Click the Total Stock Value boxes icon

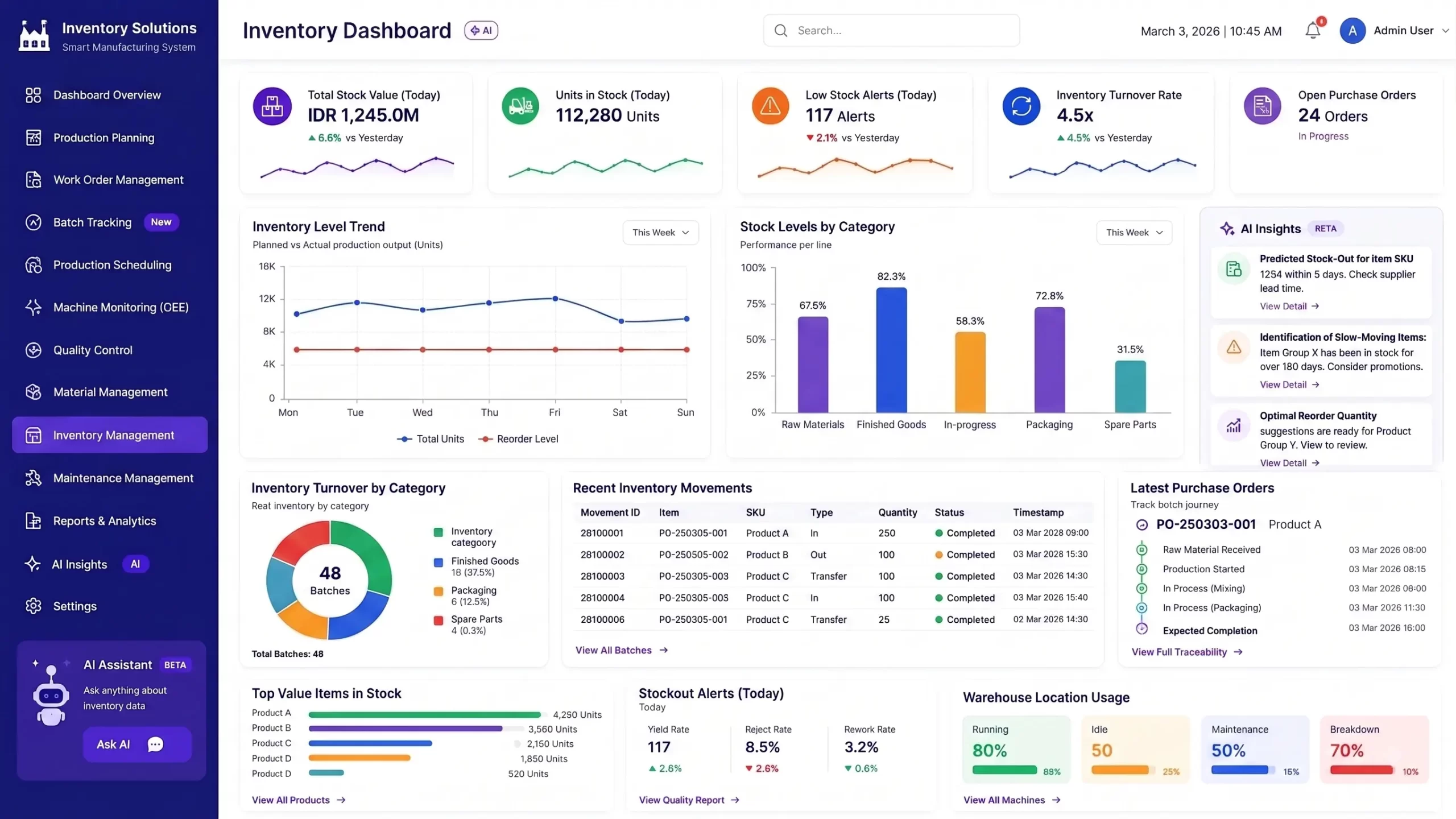pyautogui.click(x=272, y=106)
